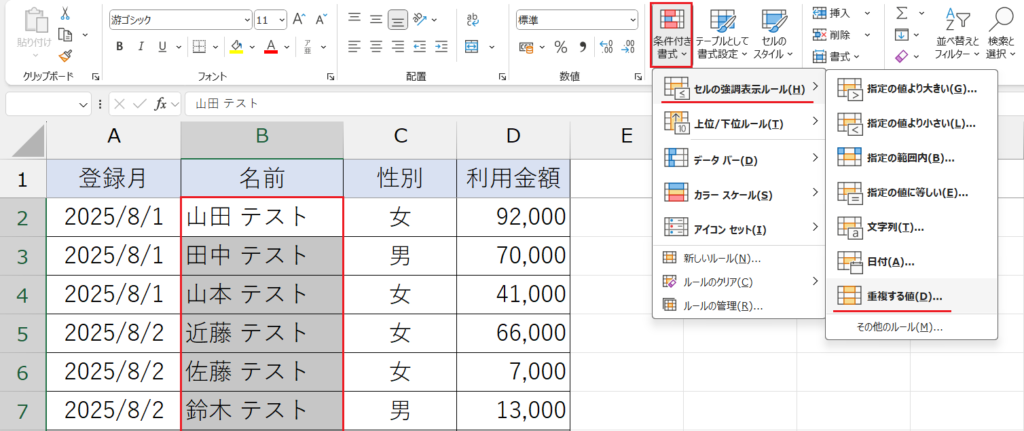Align text left
This screenshot has height=431, width=1024.
pos(354,46)
